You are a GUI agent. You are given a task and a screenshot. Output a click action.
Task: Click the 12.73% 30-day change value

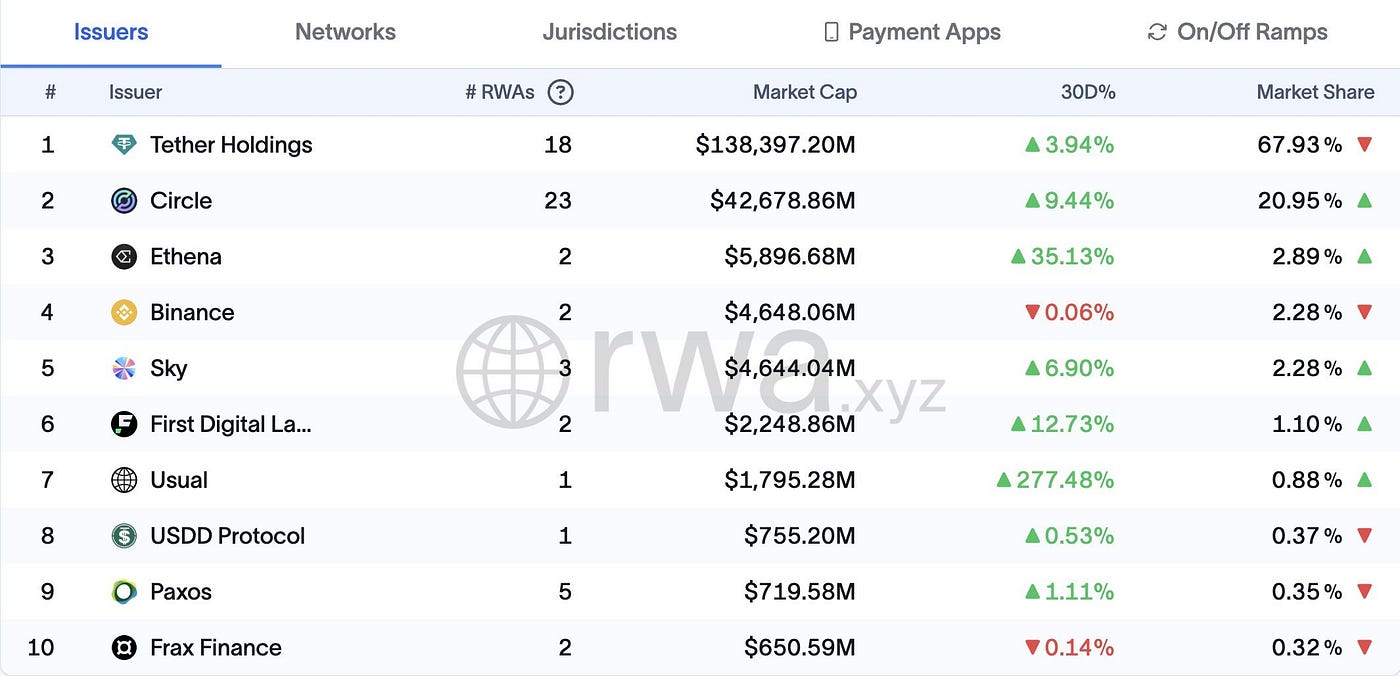pyautogui.click(x=1072, y=424)
